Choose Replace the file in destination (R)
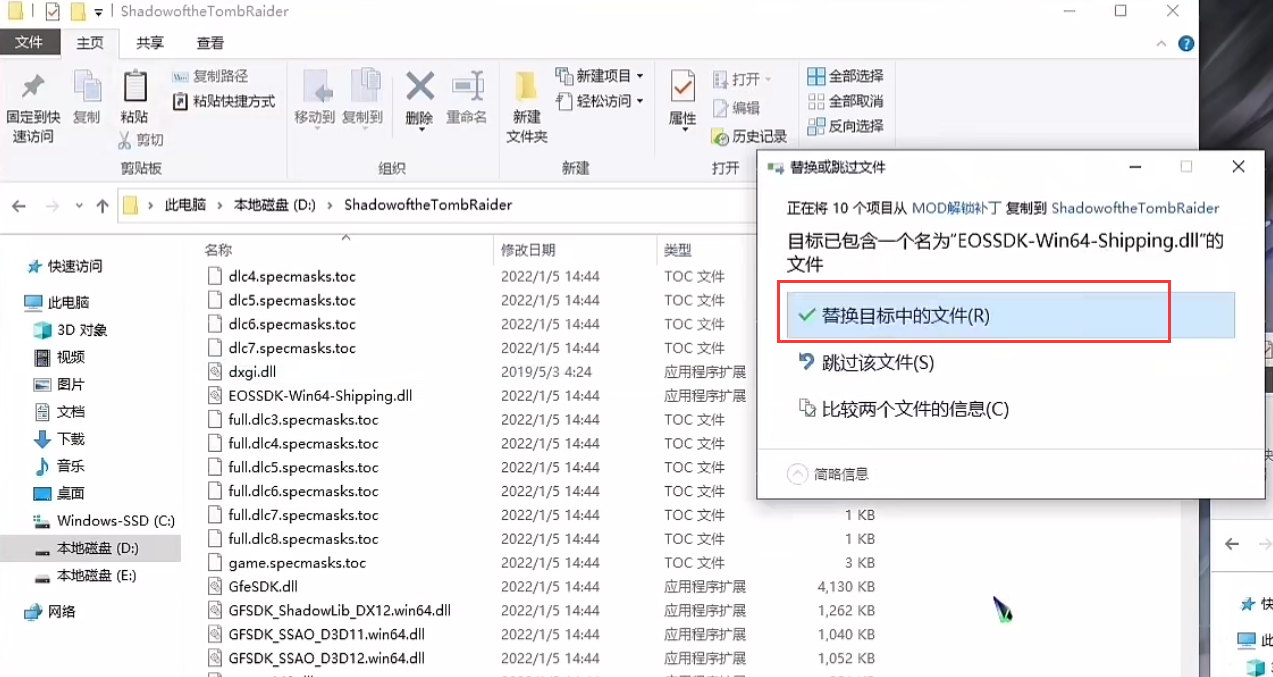This screenshot has width=1273, height=677. coord(1010,316)
